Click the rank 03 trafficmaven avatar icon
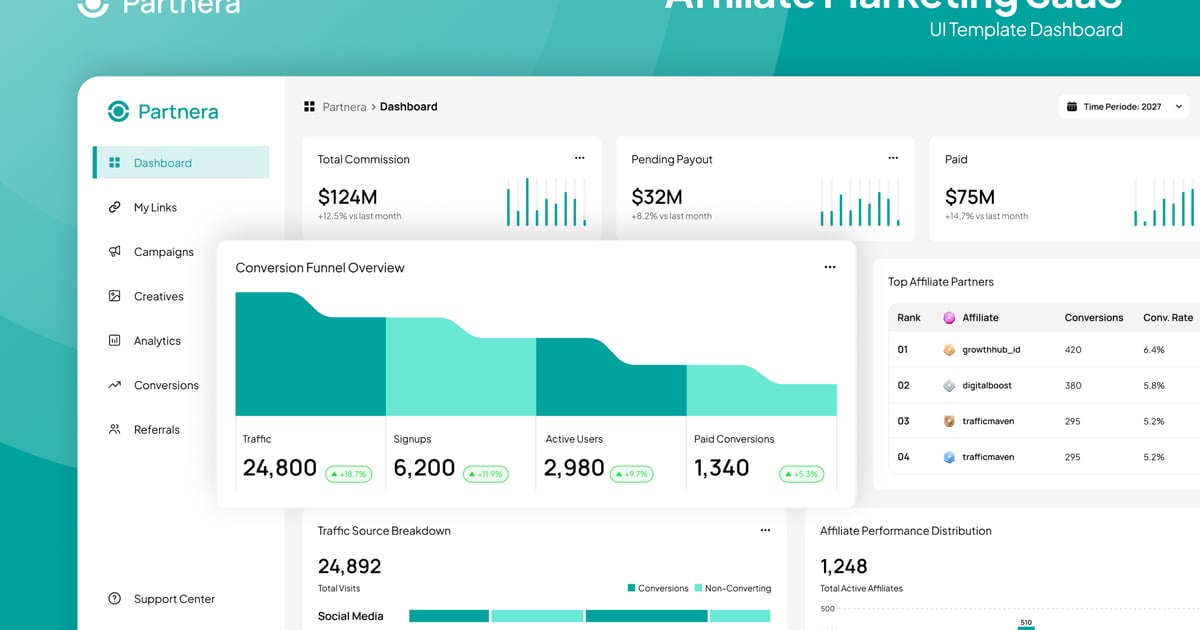 tap(949, 421)
